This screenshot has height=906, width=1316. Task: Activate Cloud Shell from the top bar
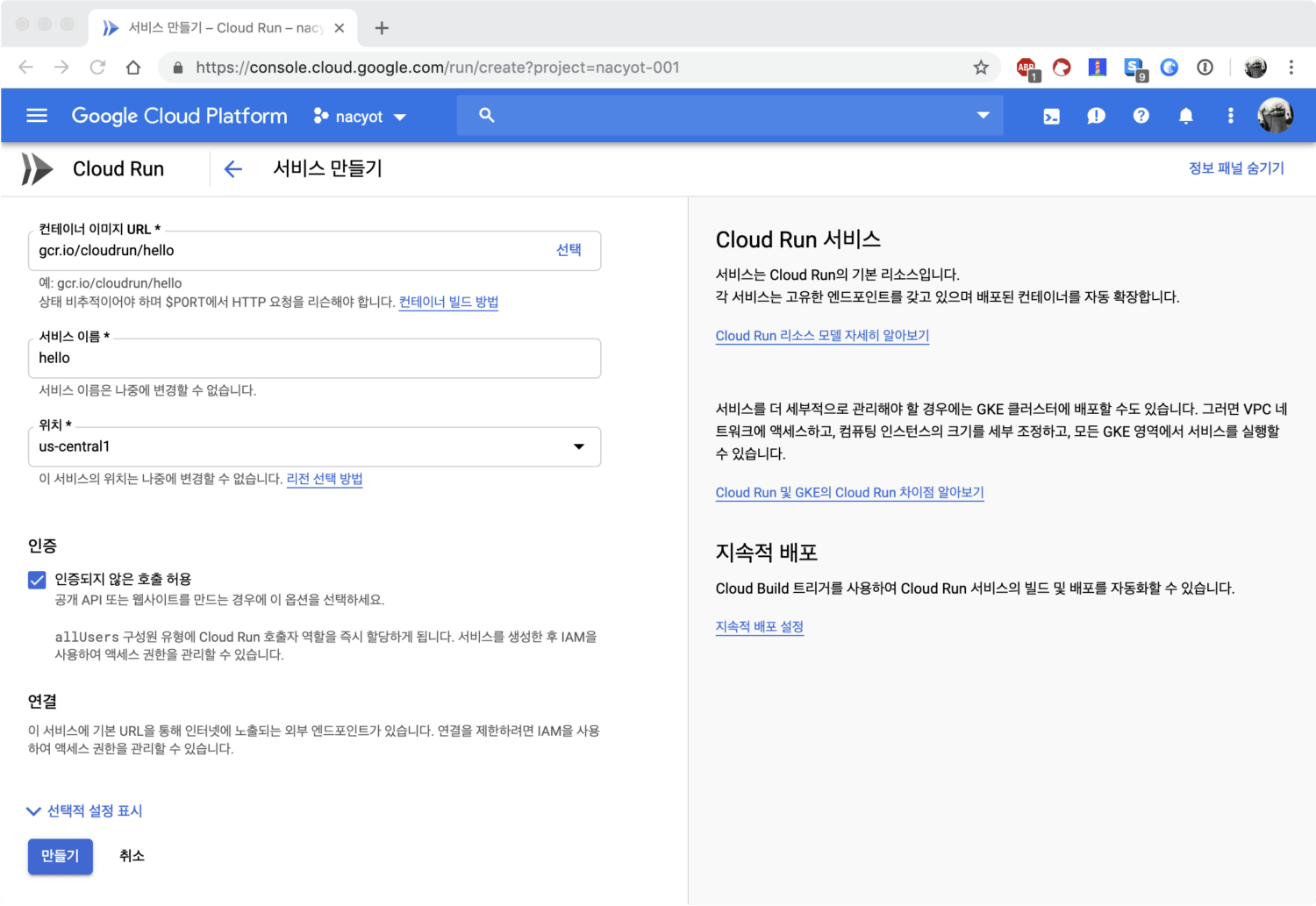click(1051, 117)
